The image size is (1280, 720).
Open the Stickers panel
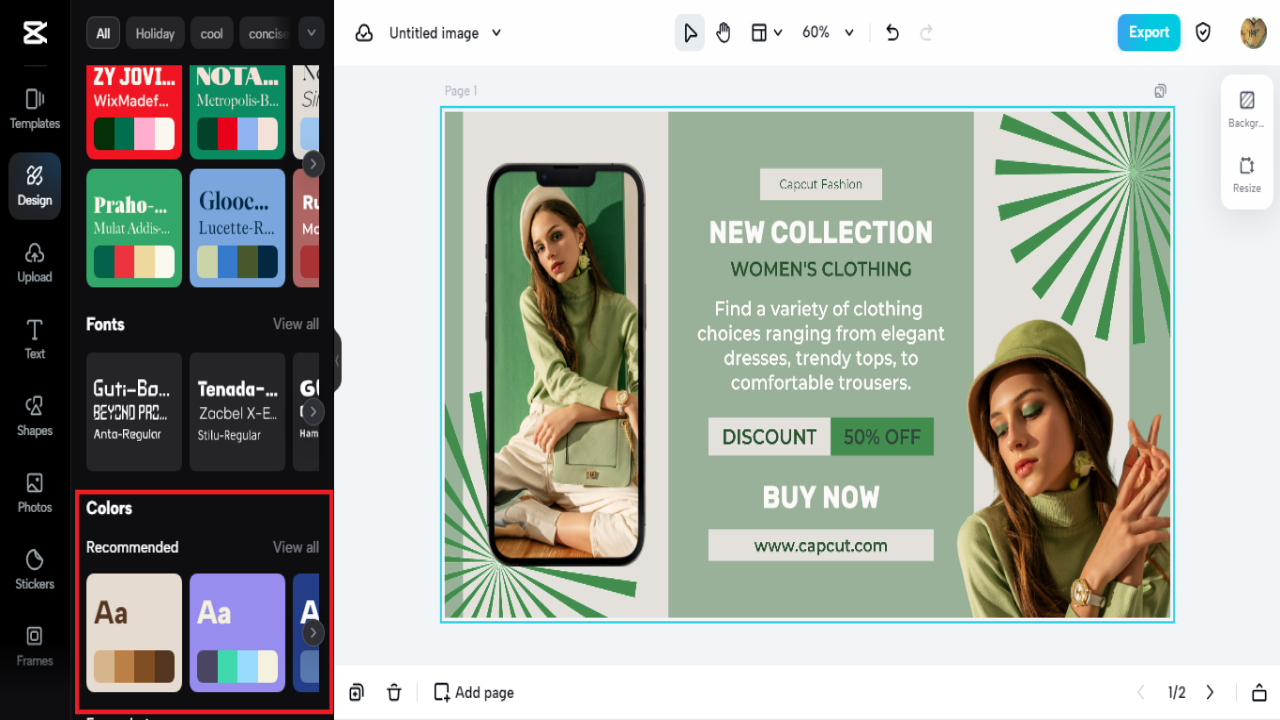(x=35, y=570)
